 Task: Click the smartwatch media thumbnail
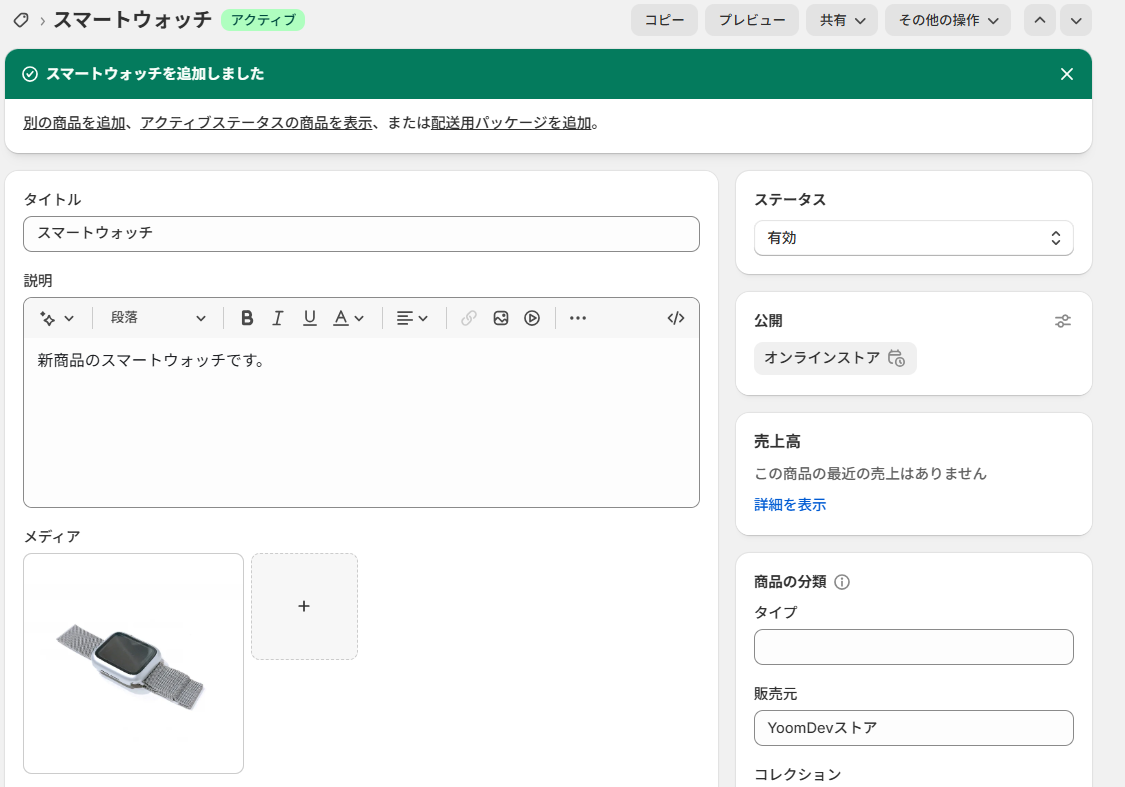[133, 663]
